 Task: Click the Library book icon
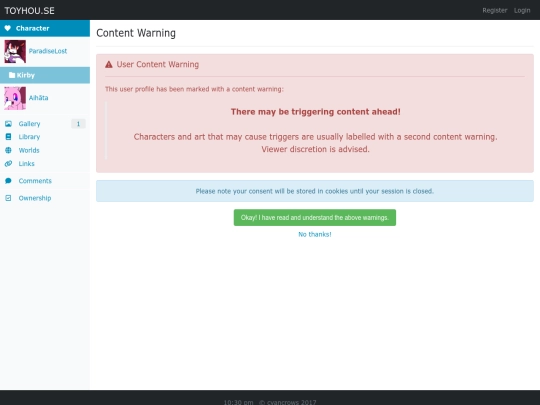coord(8,137)
